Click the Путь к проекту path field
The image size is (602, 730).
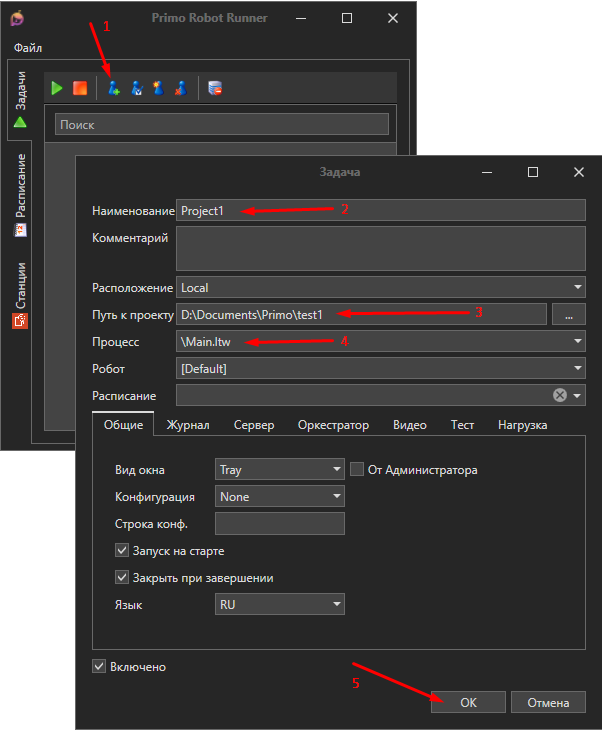point(361,314)
